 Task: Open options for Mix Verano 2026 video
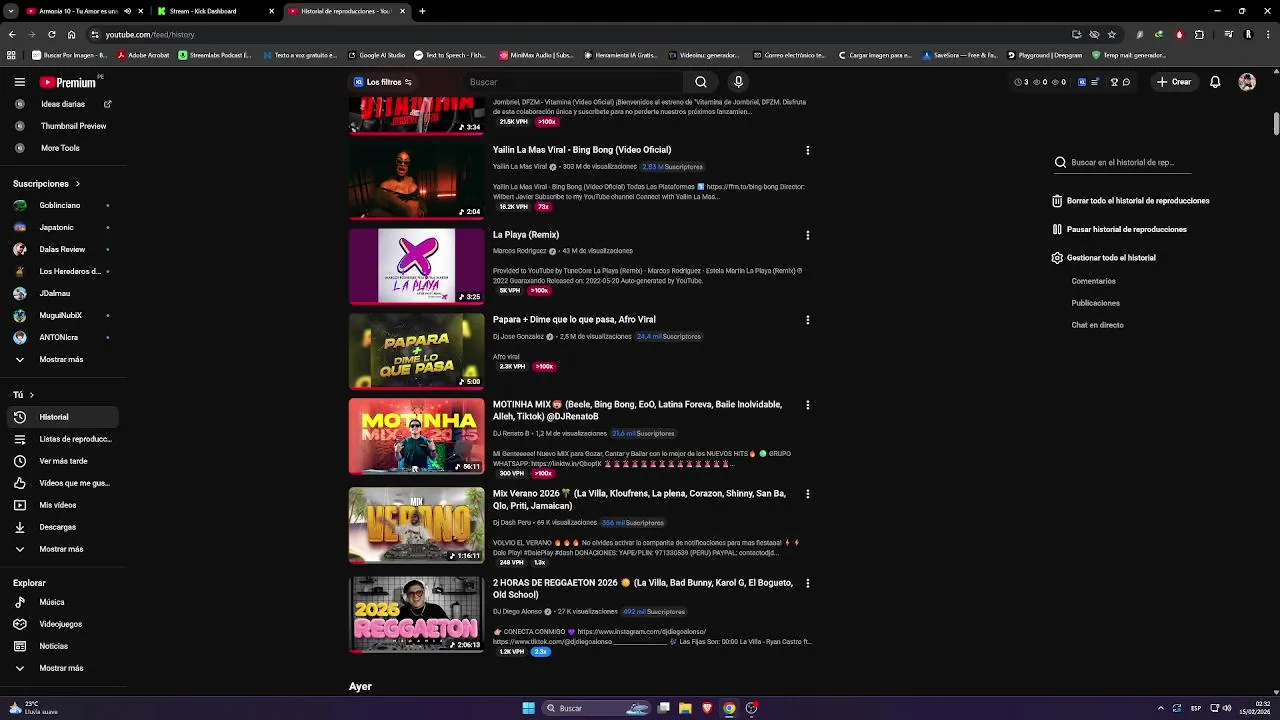(807, 494)
